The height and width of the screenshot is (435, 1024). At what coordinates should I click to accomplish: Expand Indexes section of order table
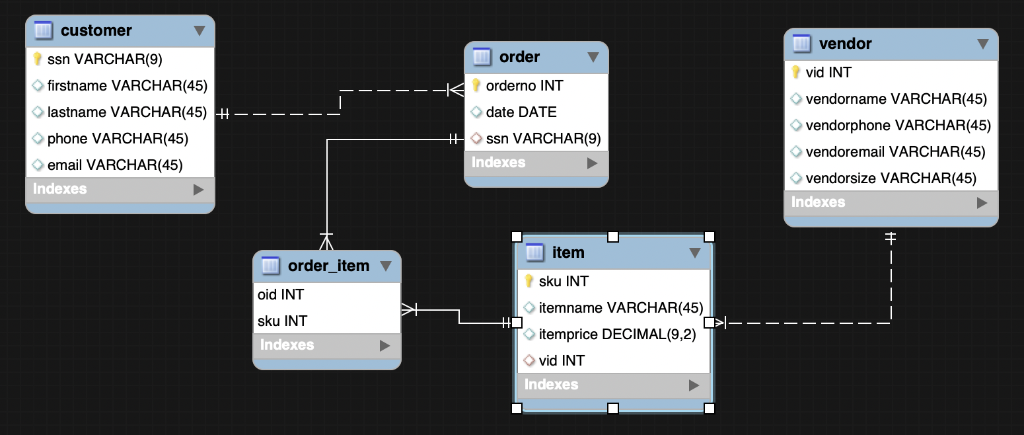pyautogui.click(x=592, y=163)
